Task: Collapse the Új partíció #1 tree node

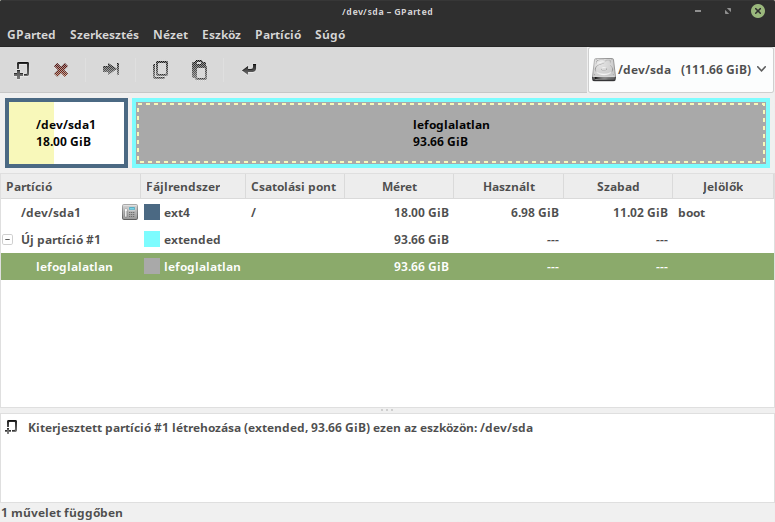Action: [x=8, y=240]
